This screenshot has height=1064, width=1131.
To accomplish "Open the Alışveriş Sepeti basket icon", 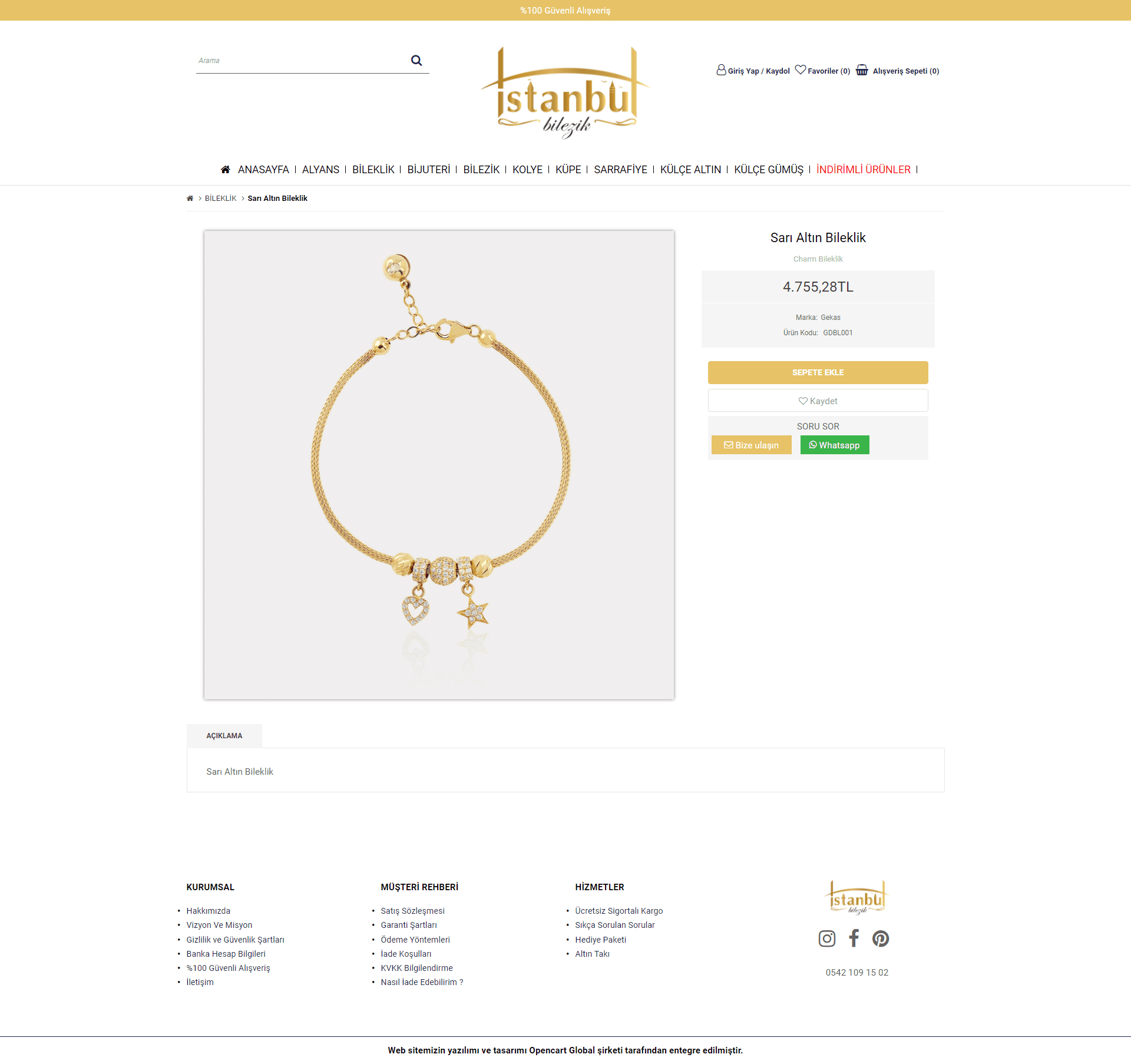I will [x=862, y=70].
